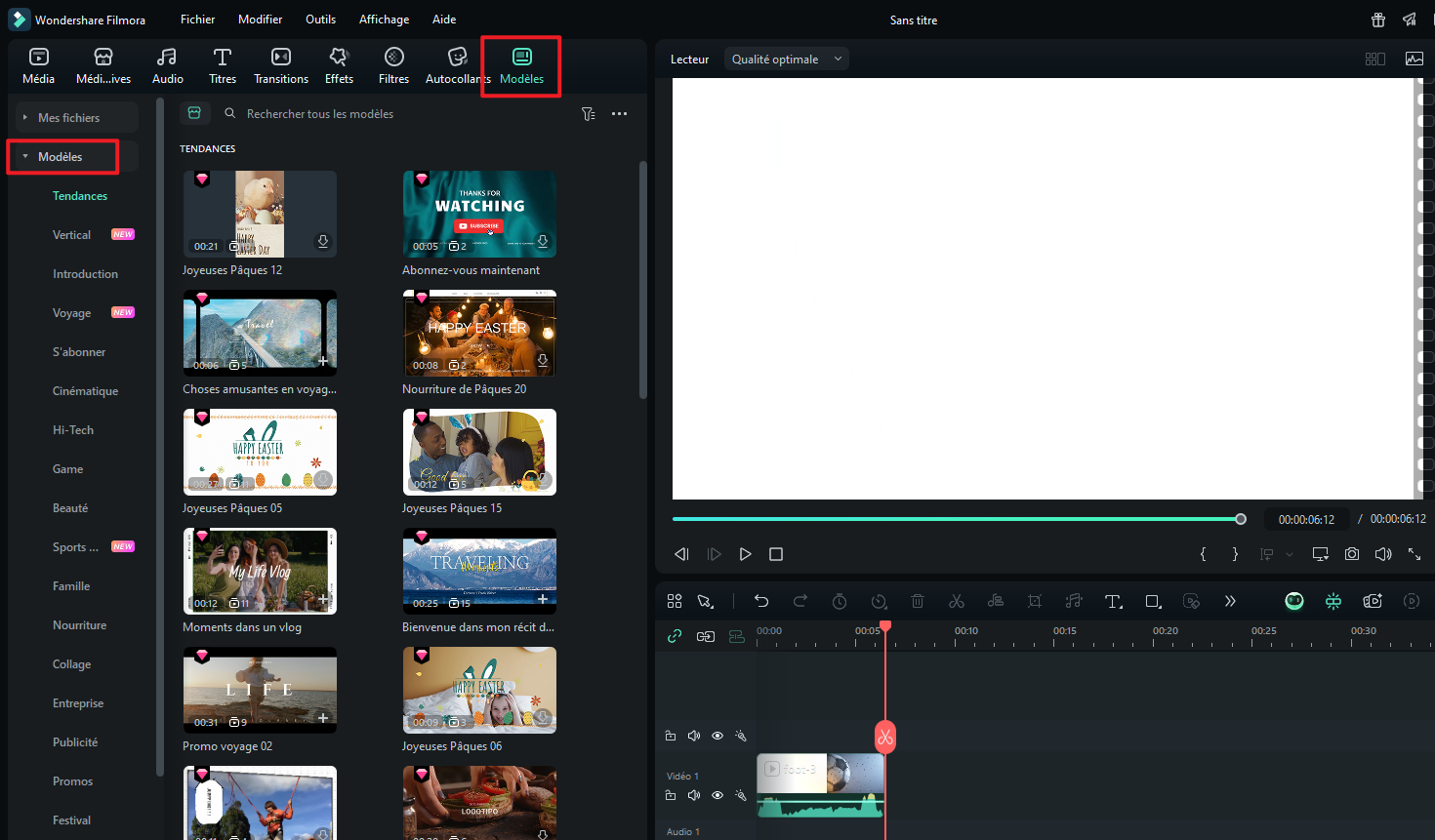
Task: Toggle the timeline link chain icon
Action: [675, 636]
